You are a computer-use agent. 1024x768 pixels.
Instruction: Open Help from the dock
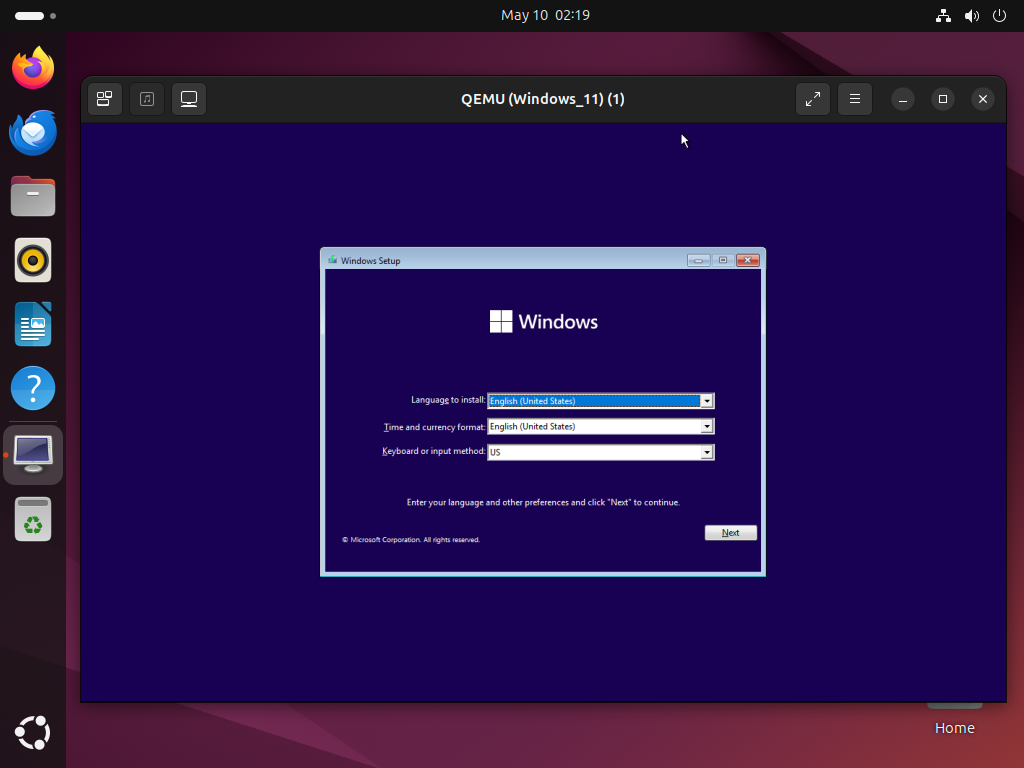point(33,388)
